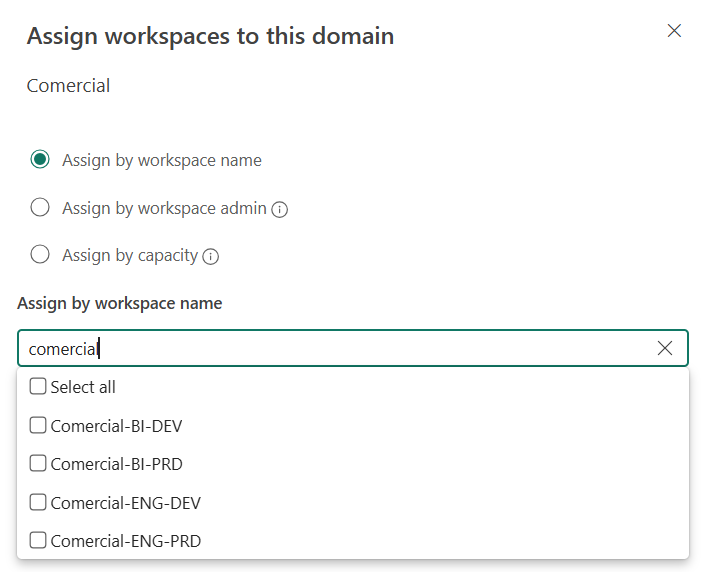Click the Select all label text
This screenshot has height=572, width=701.
click(x=83, y=387)
